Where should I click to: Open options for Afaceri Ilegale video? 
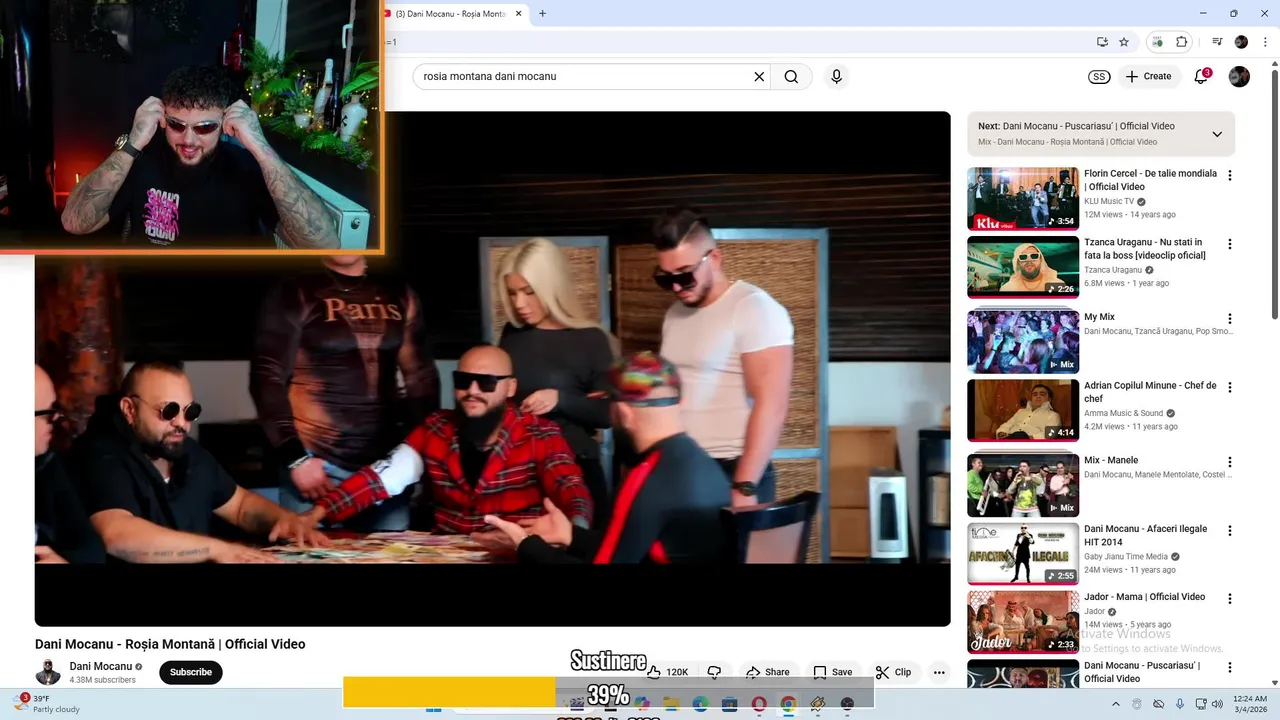coord(1230,531)
